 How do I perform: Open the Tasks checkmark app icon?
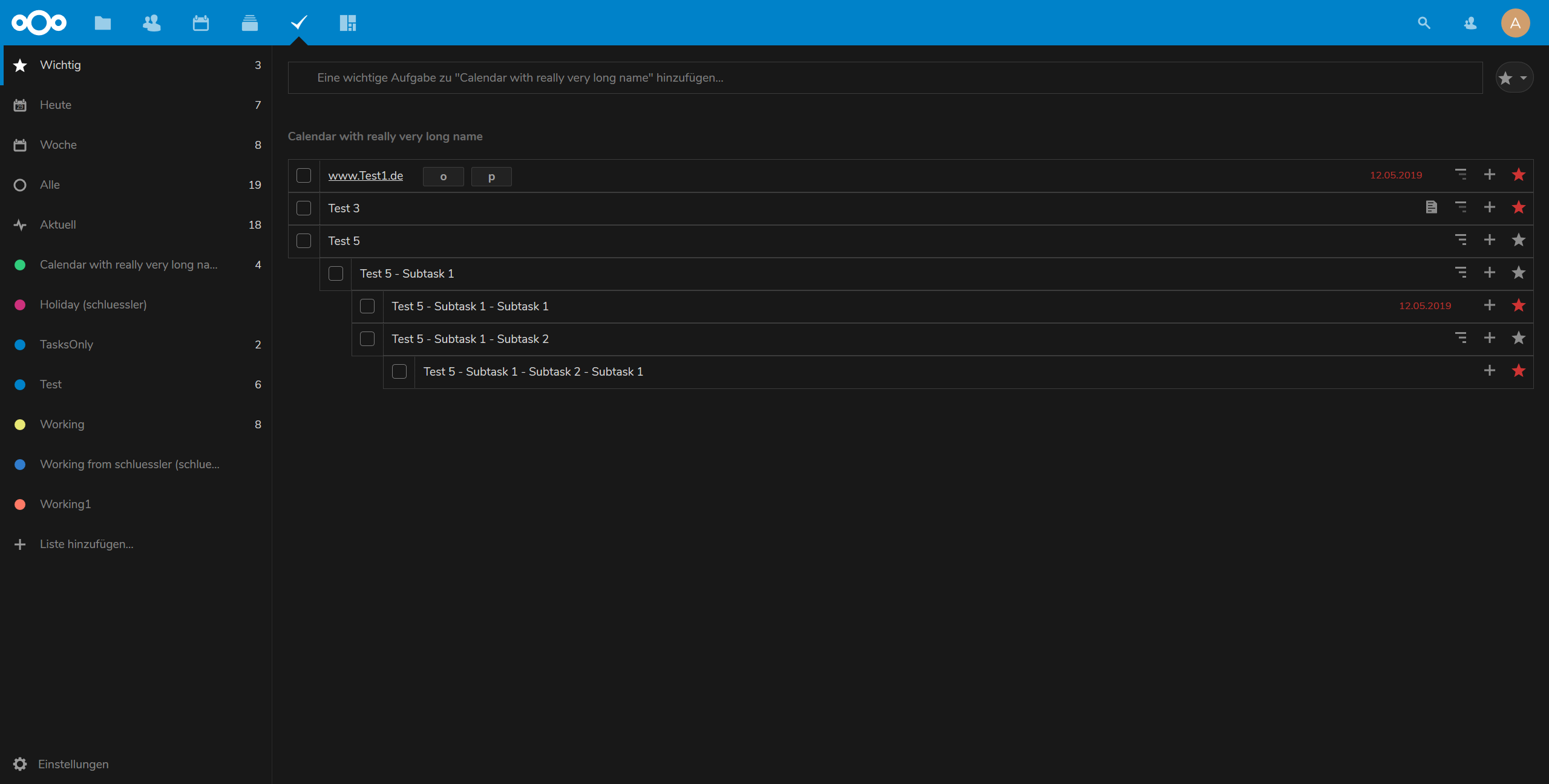[x=299, y=23]
